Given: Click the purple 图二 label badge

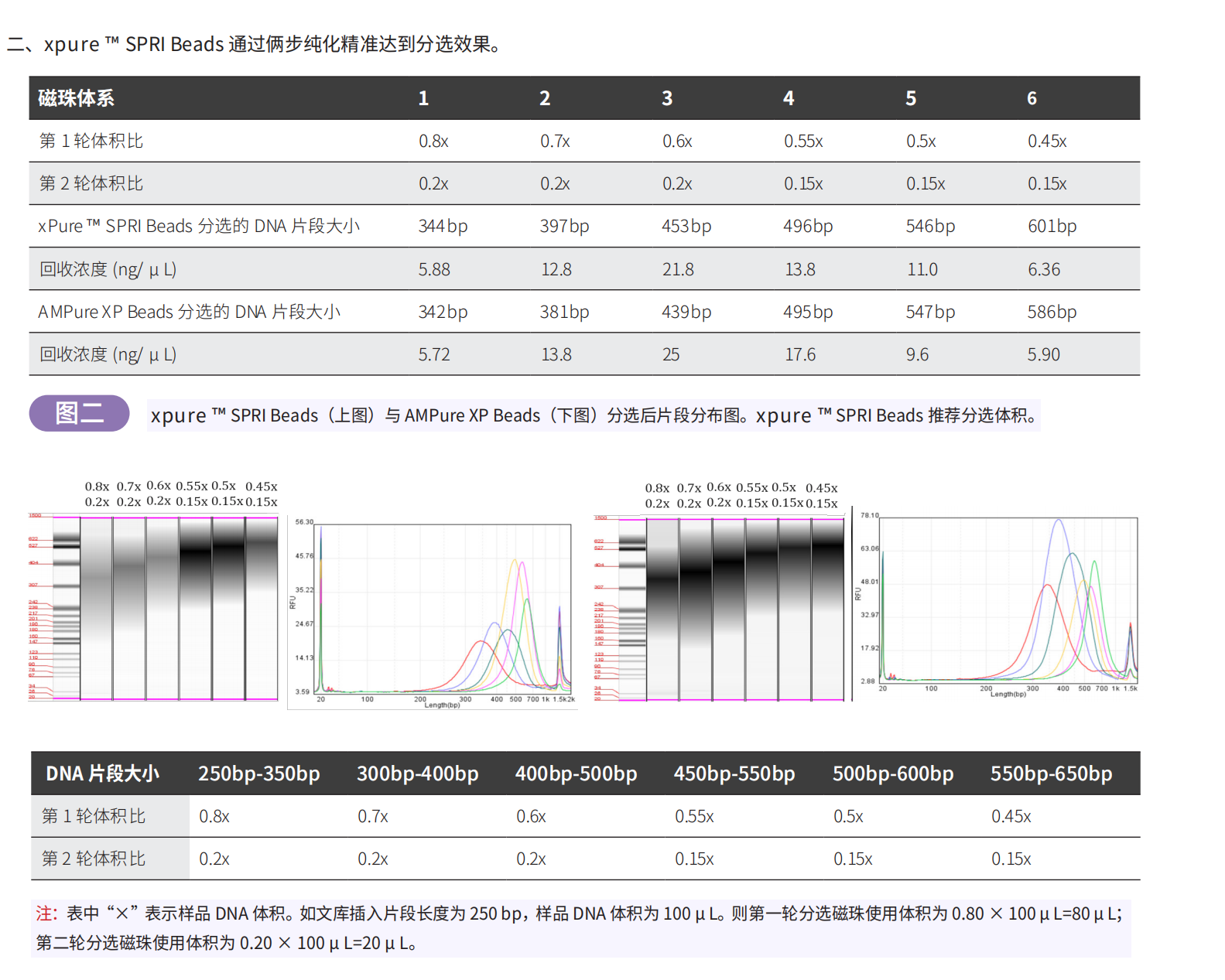Looking at the screenshot, I should pos(79,413).
